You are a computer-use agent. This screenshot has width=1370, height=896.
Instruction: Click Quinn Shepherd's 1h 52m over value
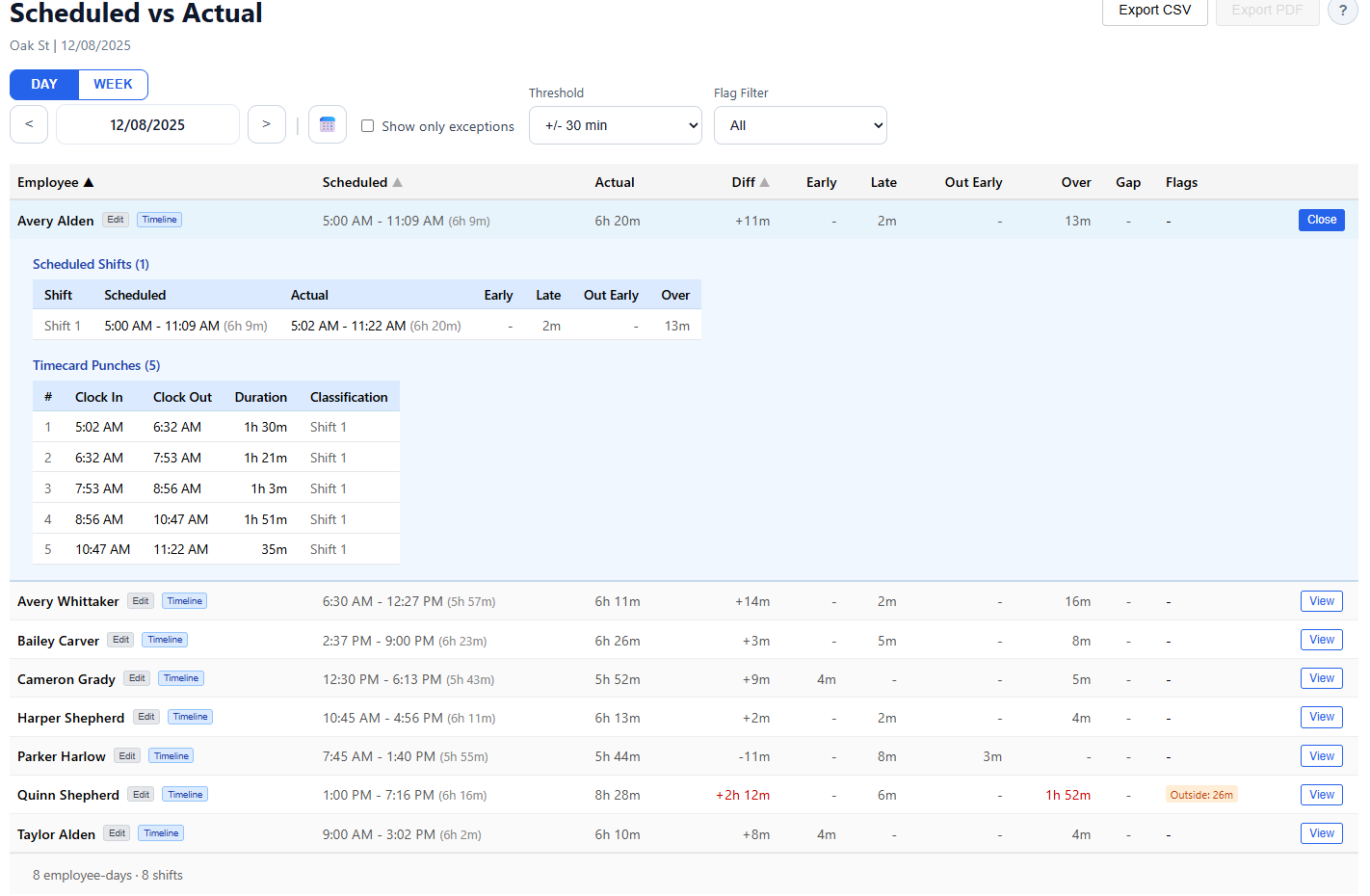click(1068, 795)
